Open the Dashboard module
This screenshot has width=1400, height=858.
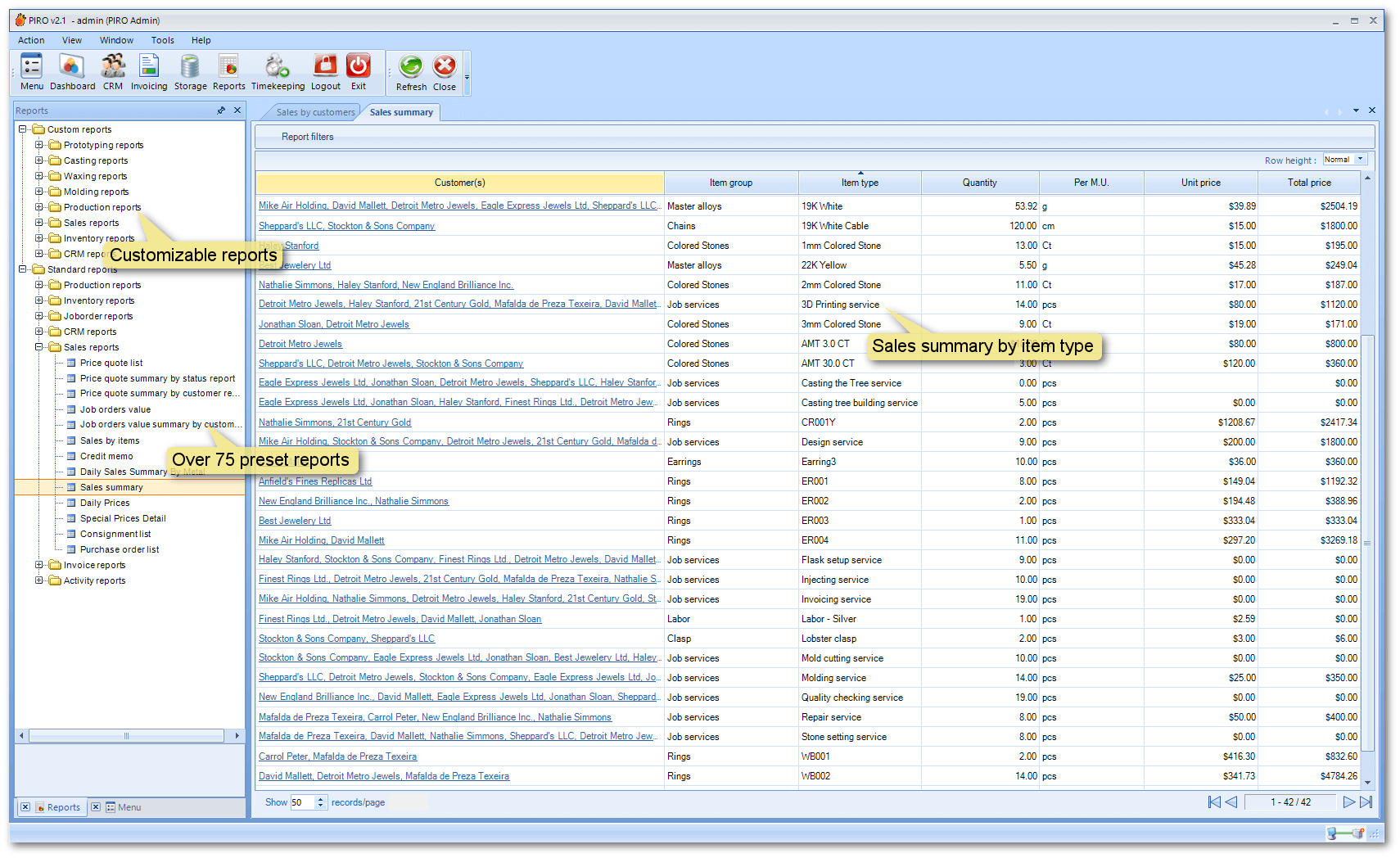click(72, 72)
